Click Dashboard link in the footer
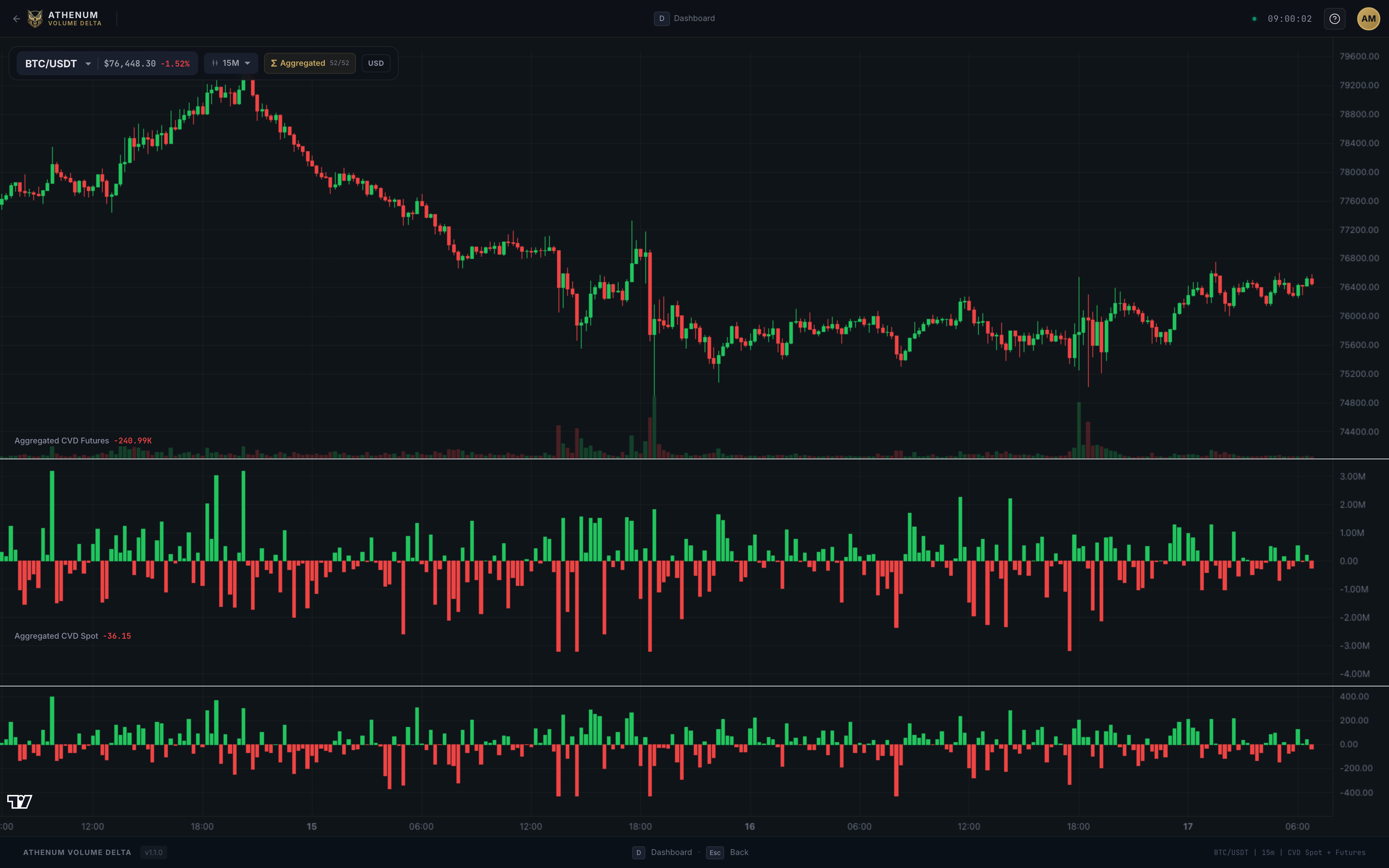The width and height of the screenshot is (1389, 868). (x=671, y=852)
